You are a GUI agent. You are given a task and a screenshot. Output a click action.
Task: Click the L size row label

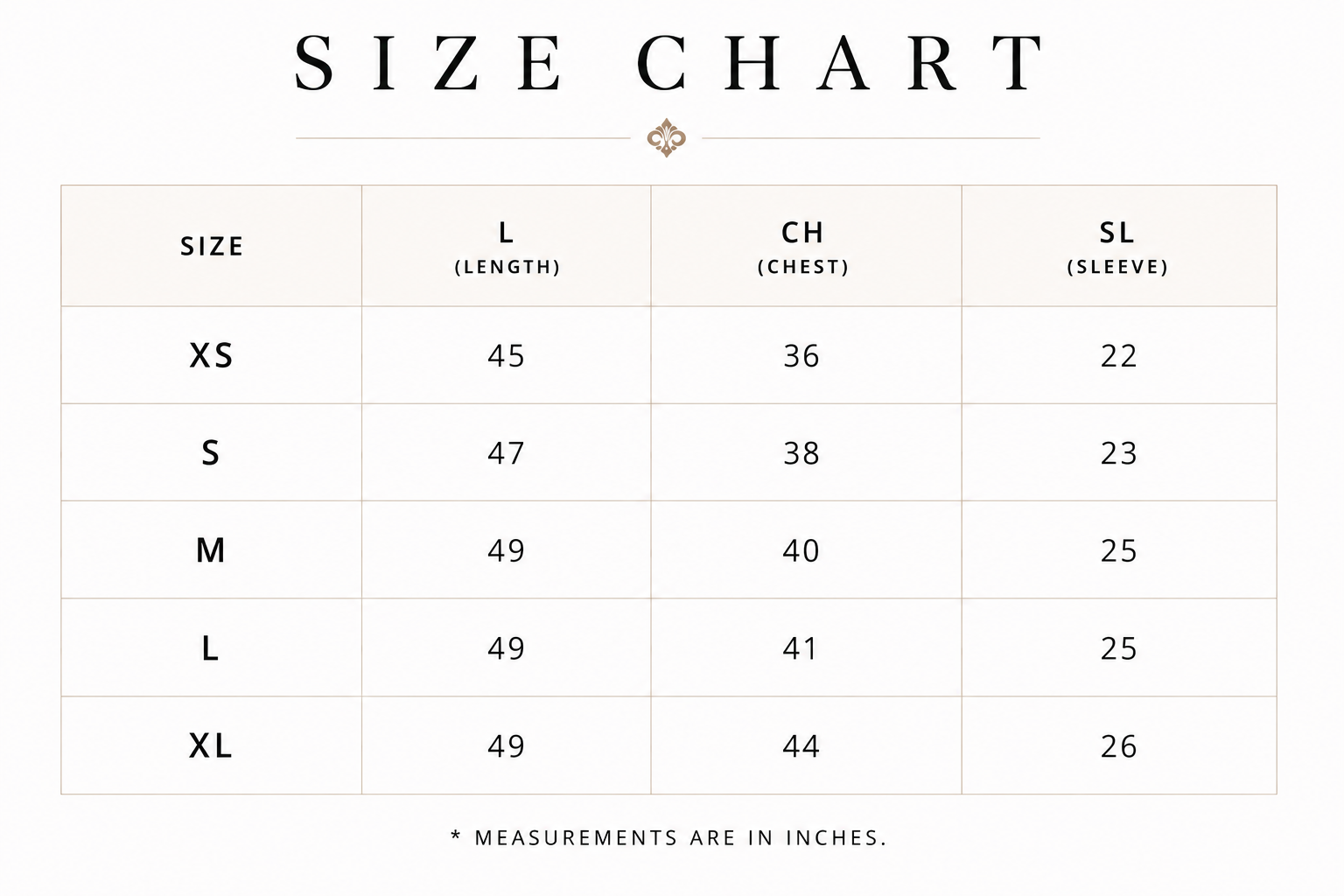point(210,648)
